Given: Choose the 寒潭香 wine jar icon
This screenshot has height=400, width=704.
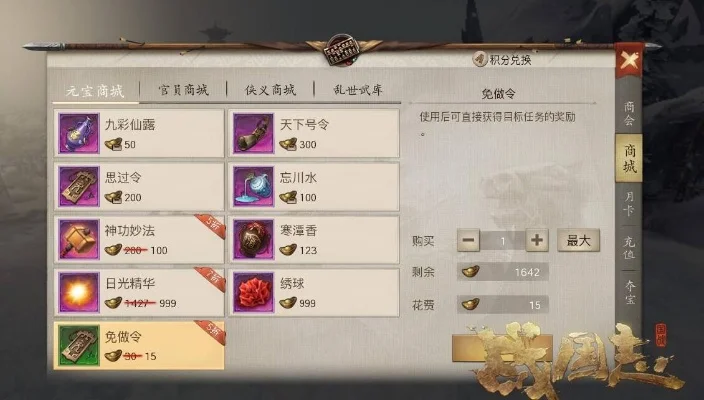Looking at the screenshot, I should 253,239.
